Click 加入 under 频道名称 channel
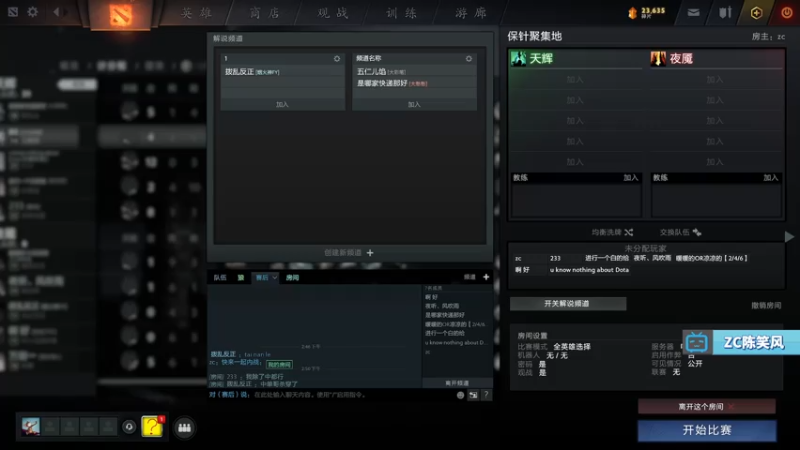The image size is (800, 450). tap(414, 105)
